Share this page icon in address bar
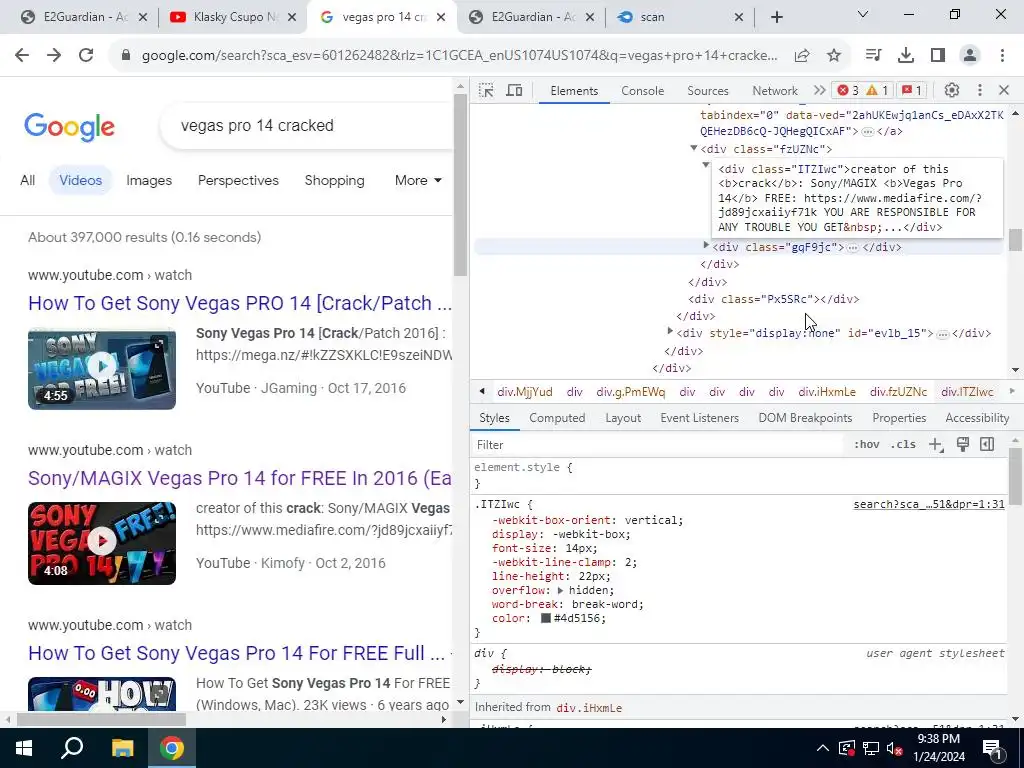This screenshot has width=1024, height=768. click(x=802, y=56)
